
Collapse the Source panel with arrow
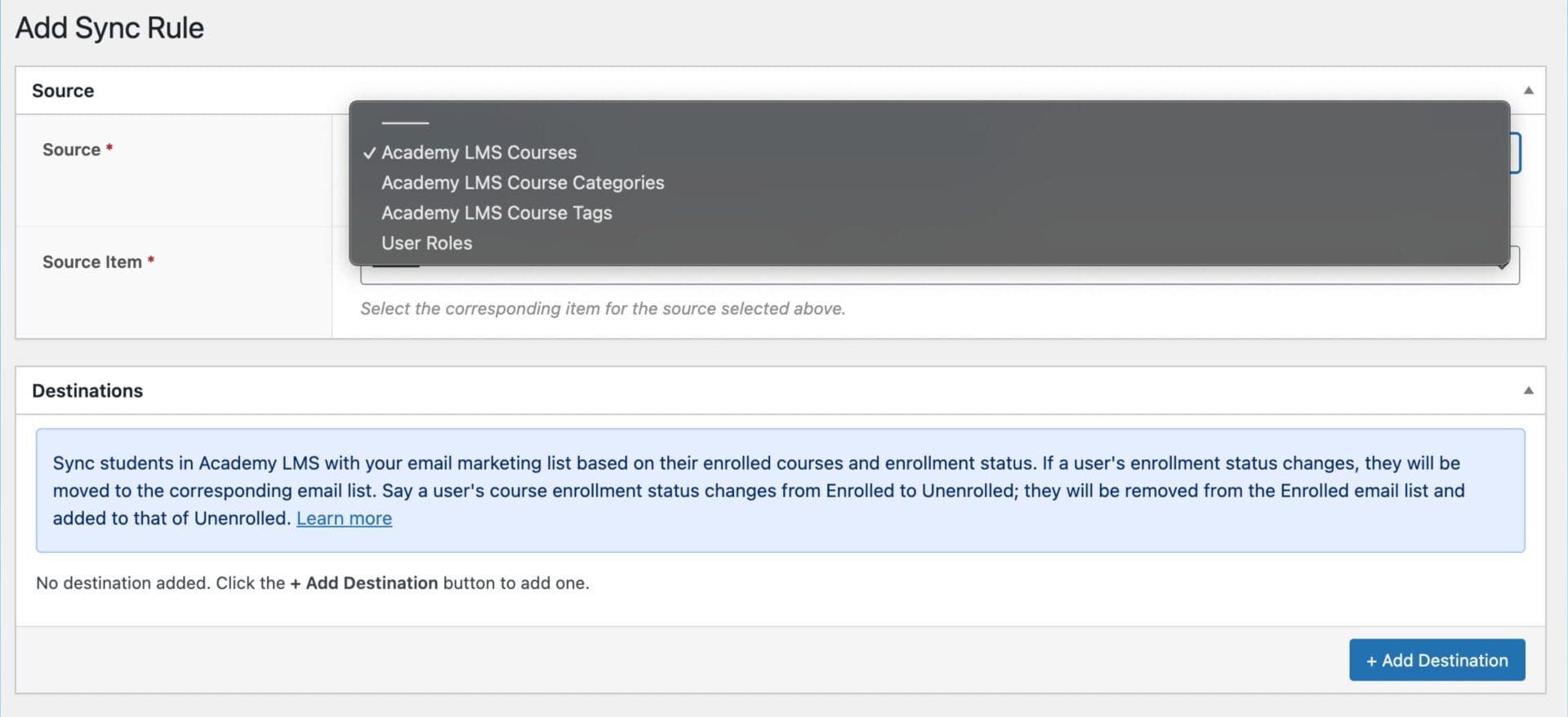1528,91
